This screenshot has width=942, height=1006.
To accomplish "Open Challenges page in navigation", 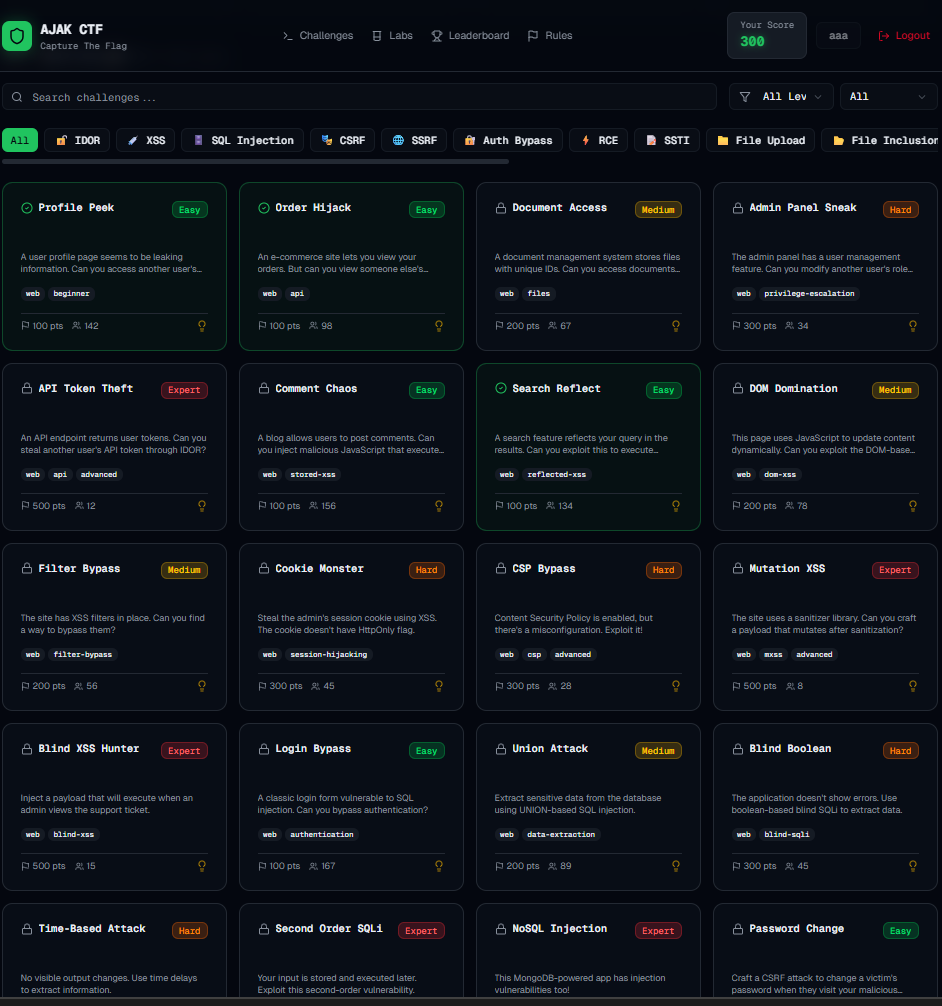I will 318,36.
